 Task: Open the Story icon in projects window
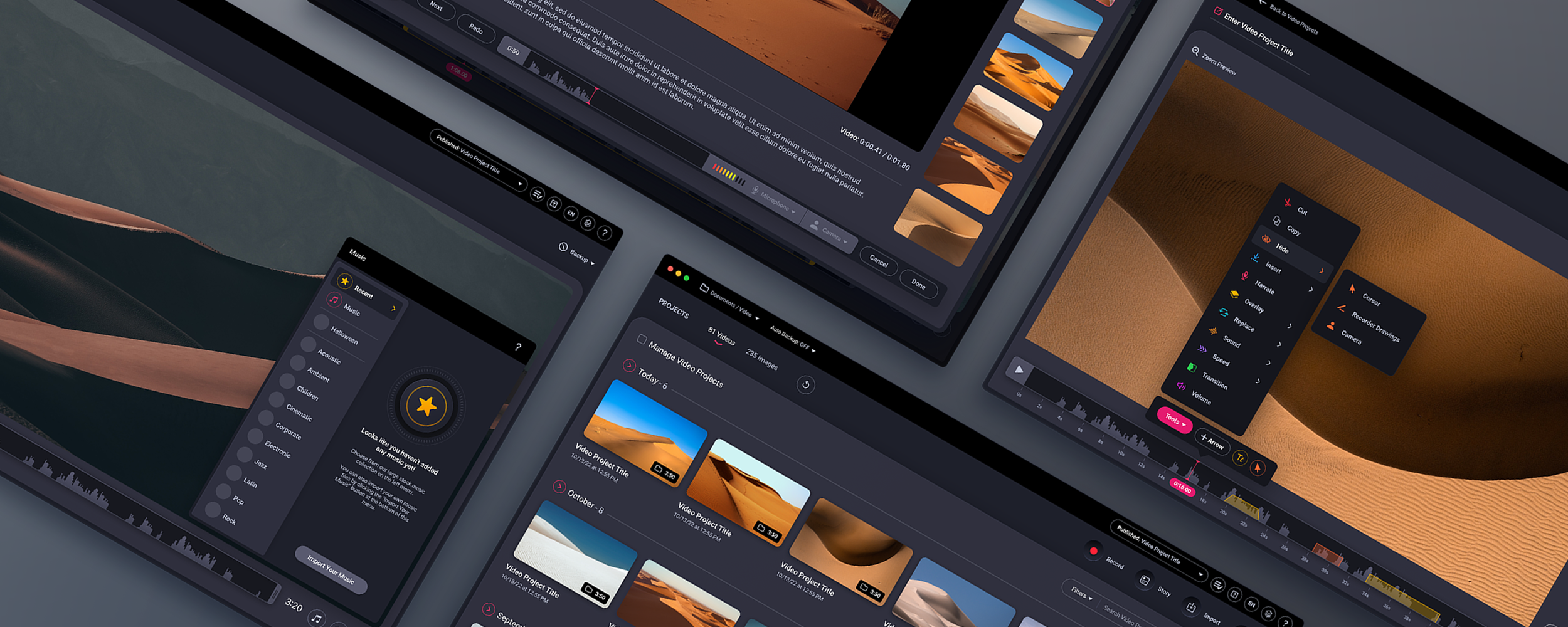point(1145,580)
